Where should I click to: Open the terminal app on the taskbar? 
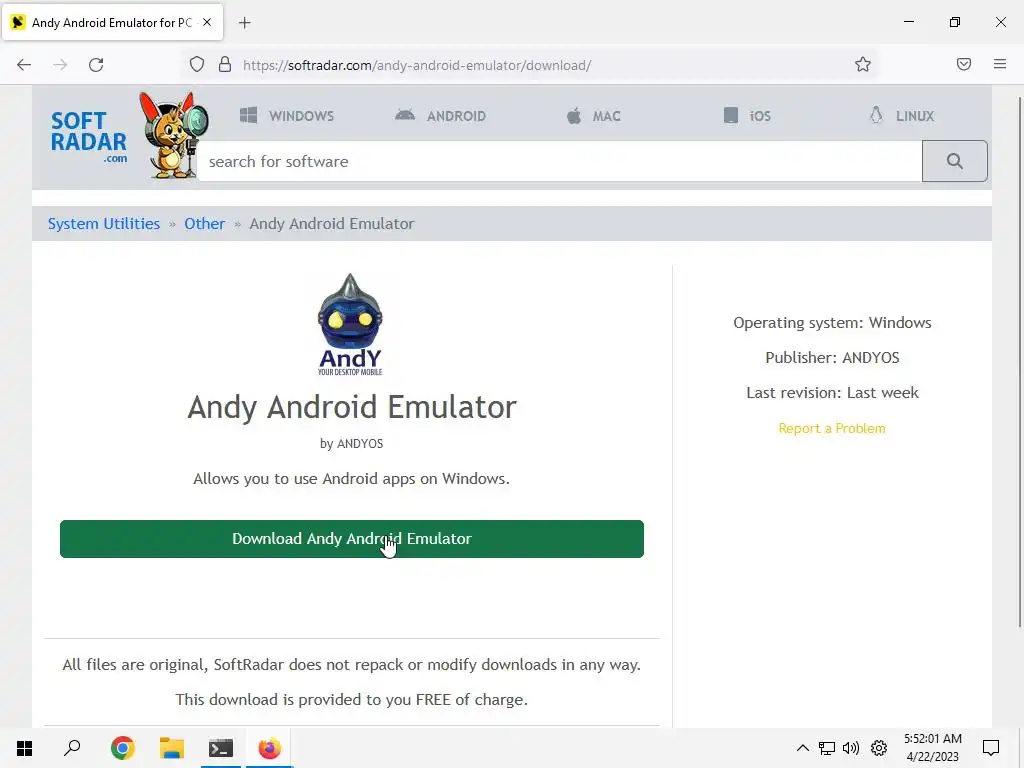point(221,748)
